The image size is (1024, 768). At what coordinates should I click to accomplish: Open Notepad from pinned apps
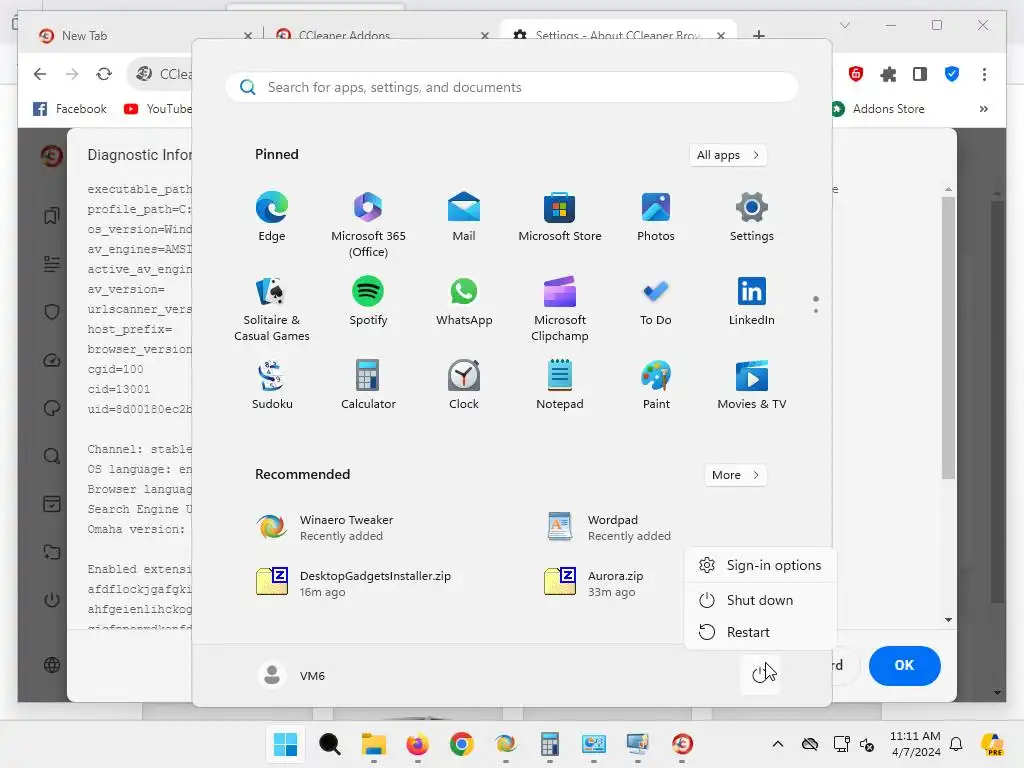(x=560, y=385)
